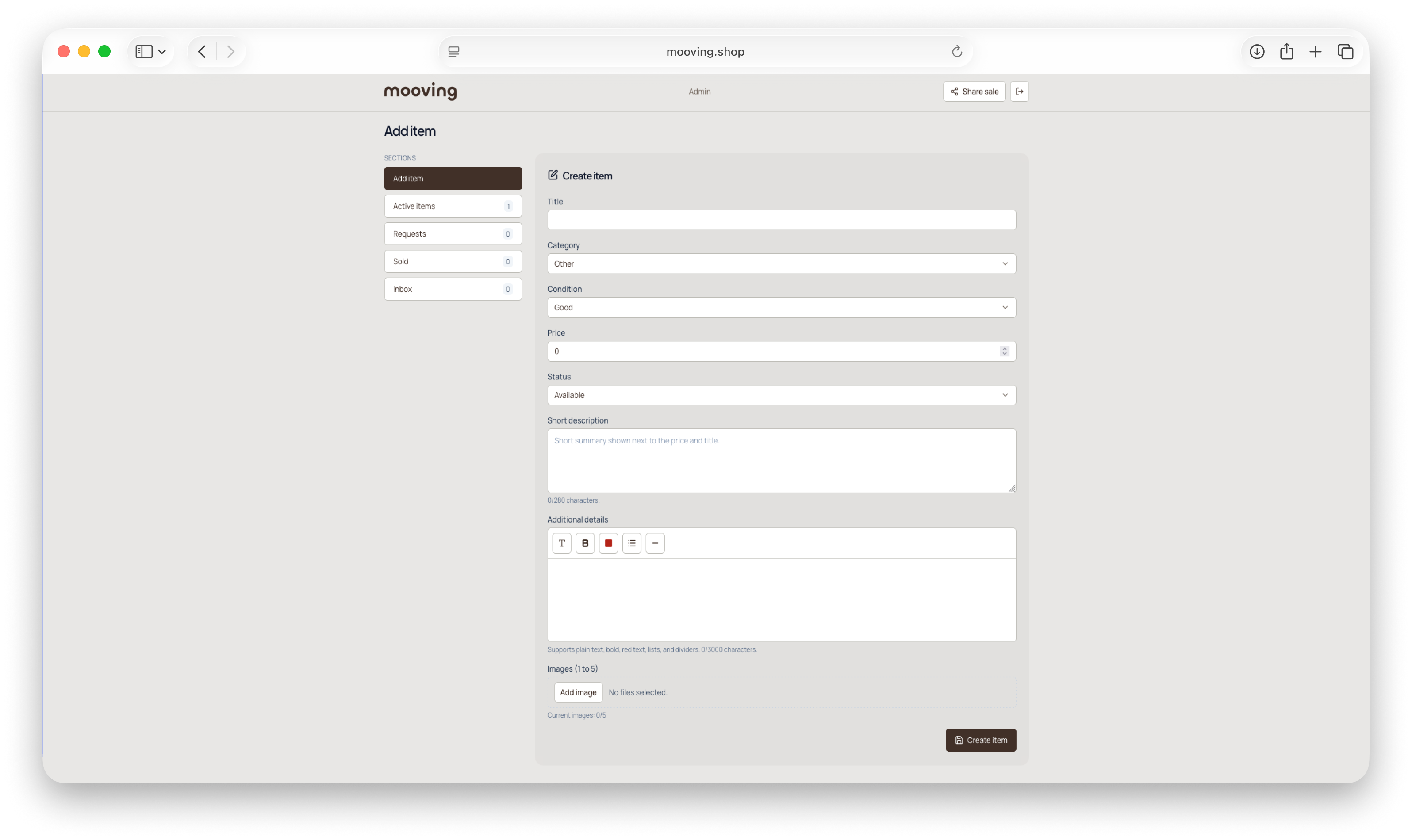Log out using the sign-out icon
Screen dimensions: 1412x840
[x=1019, y=91]
